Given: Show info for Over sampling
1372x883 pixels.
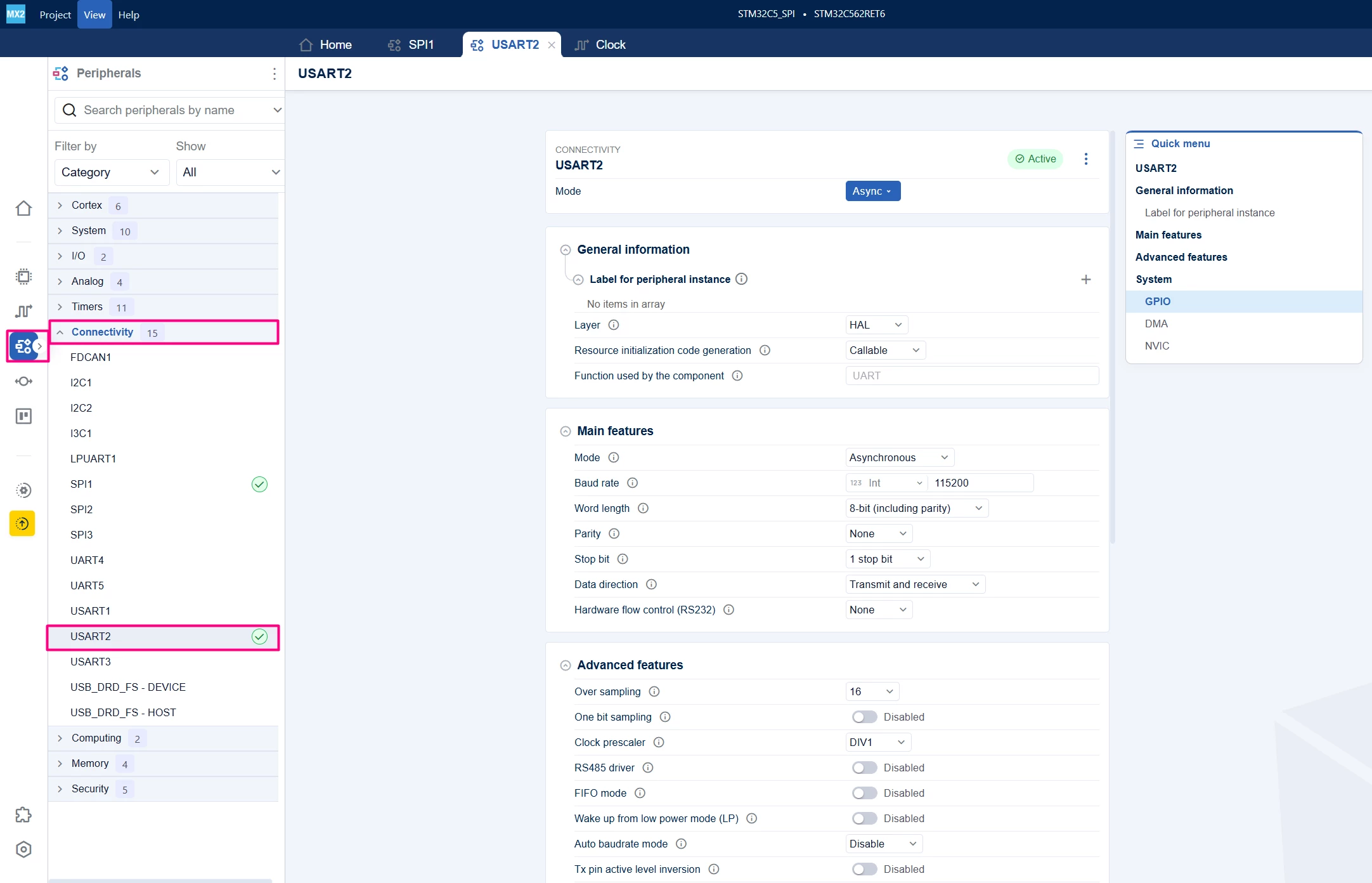Looking at the screenshot, I should click(654, 691).
